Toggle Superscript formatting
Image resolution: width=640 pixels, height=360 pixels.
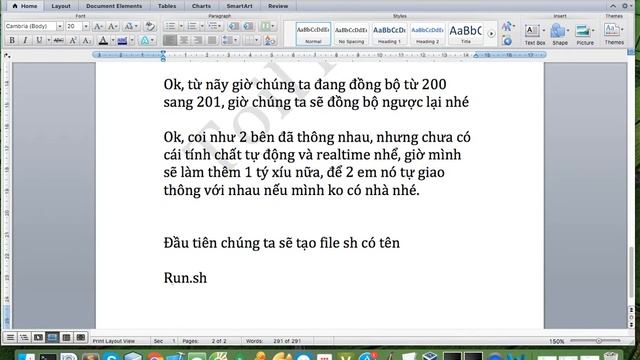(x=73, y=40)
